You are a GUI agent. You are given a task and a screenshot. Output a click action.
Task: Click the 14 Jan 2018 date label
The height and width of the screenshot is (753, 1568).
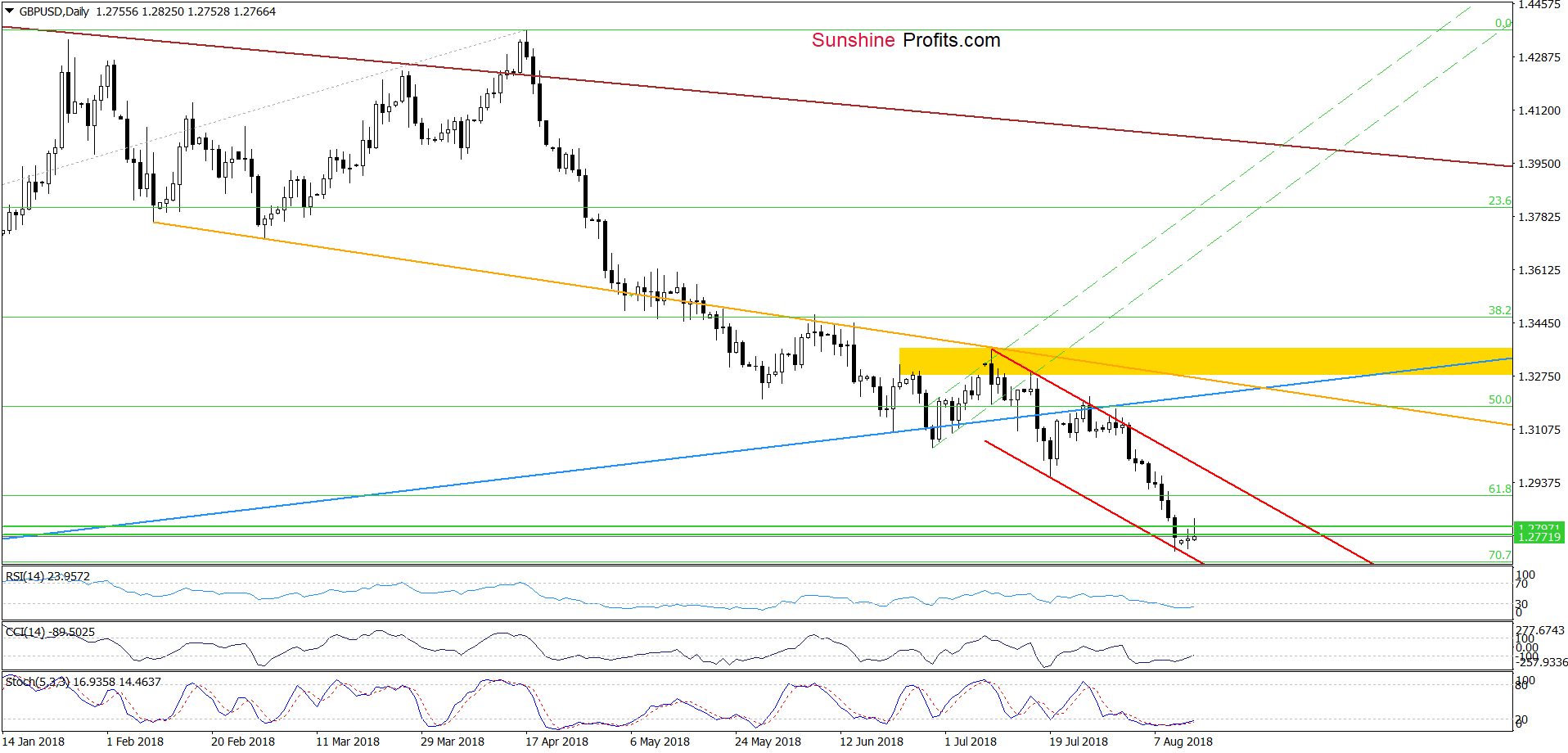pyautogui.click(x=34, y=742)
